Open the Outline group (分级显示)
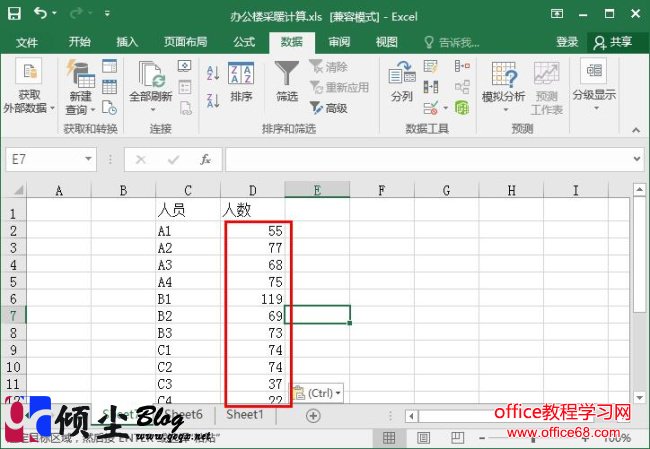Screen dimensions: 650x449 [x=594, y=85]
